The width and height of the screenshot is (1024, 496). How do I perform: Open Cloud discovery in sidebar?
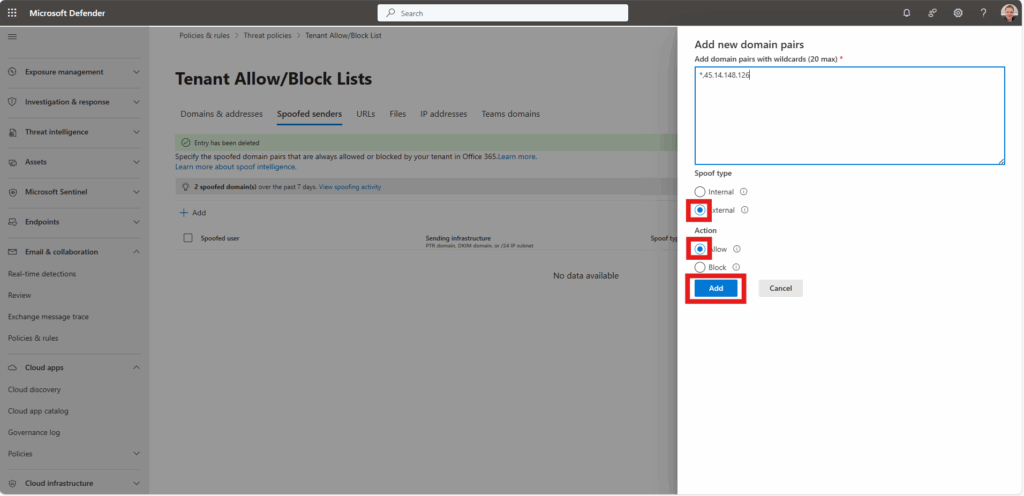34,390
